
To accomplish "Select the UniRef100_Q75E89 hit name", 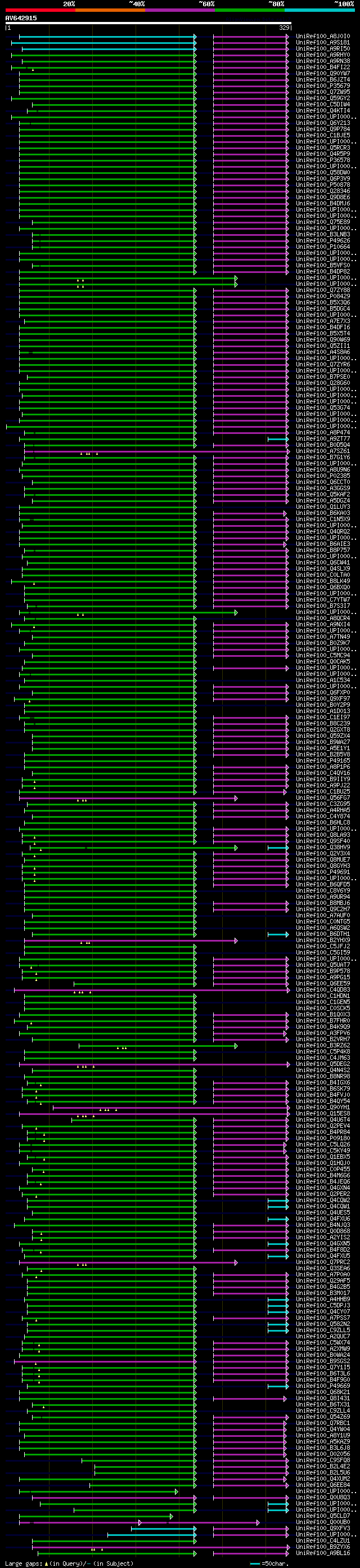I will (x=323, y=222).
